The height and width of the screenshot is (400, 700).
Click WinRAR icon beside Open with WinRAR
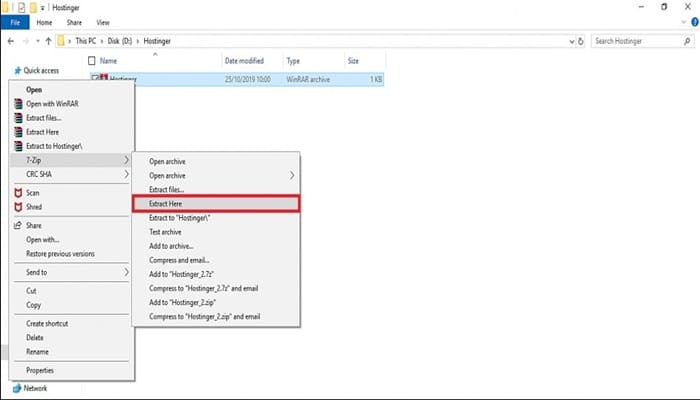(x=18, y=104)
